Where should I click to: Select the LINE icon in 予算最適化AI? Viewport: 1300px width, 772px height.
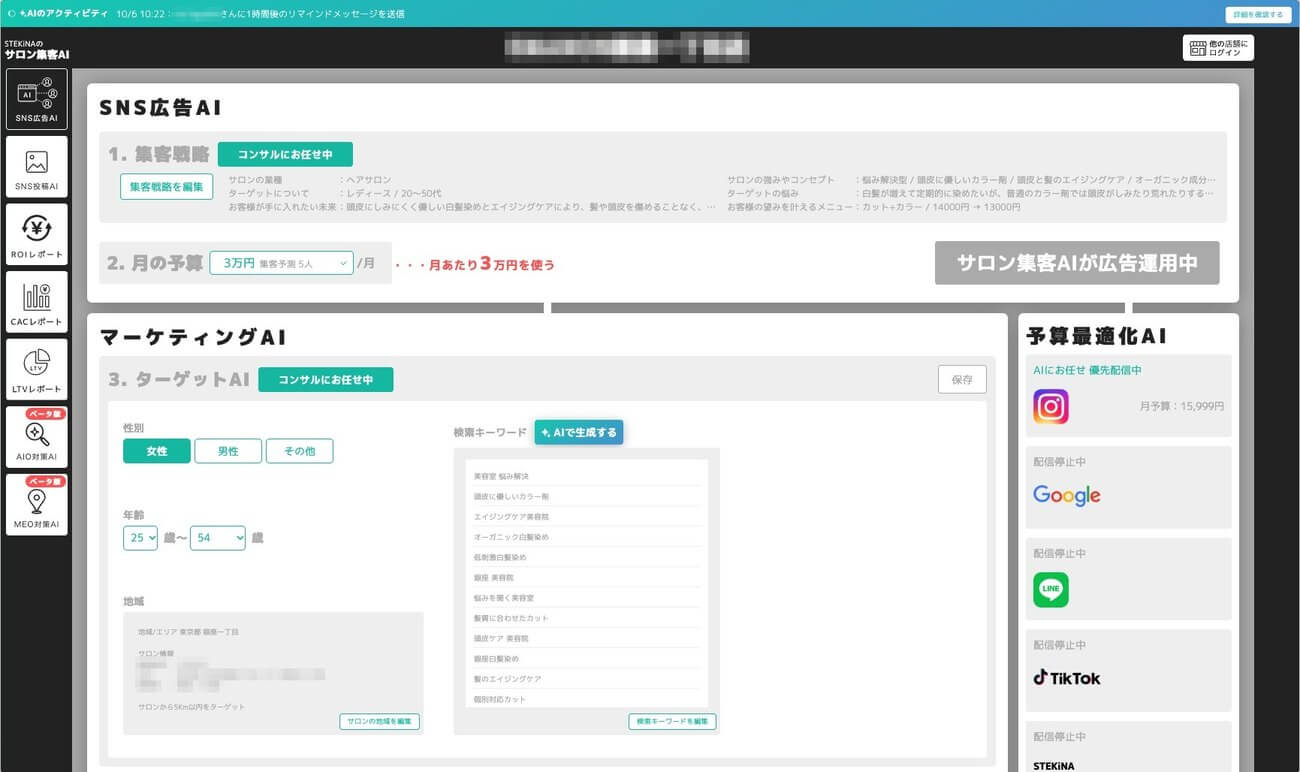1051,590
